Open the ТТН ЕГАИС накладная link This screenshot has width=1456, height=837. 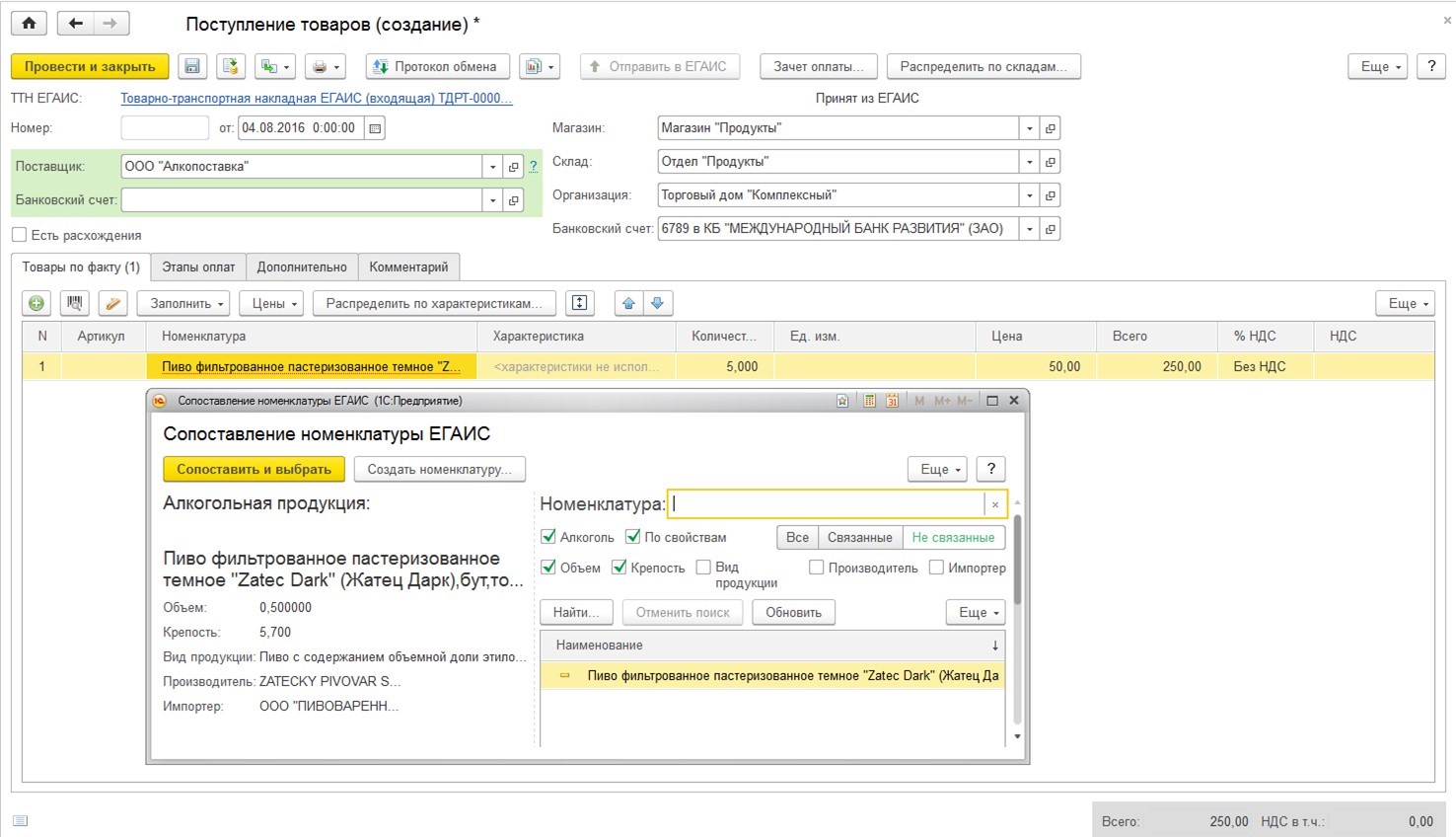(317, 98)
